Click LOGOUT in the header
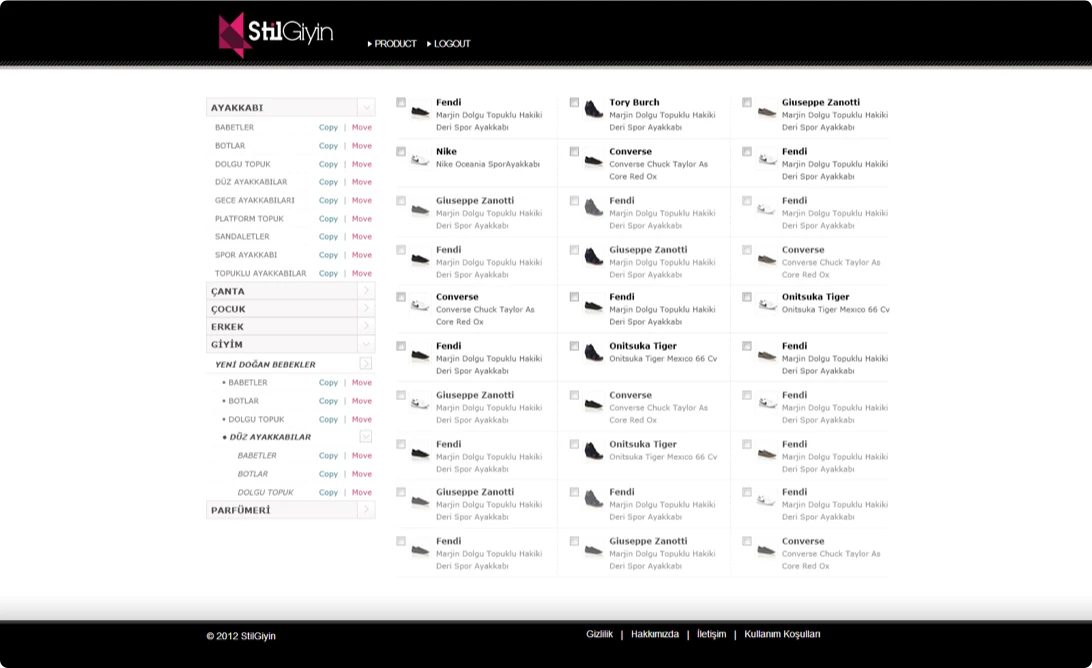Screen dimensions: 1092x668 tap(448, 44)
